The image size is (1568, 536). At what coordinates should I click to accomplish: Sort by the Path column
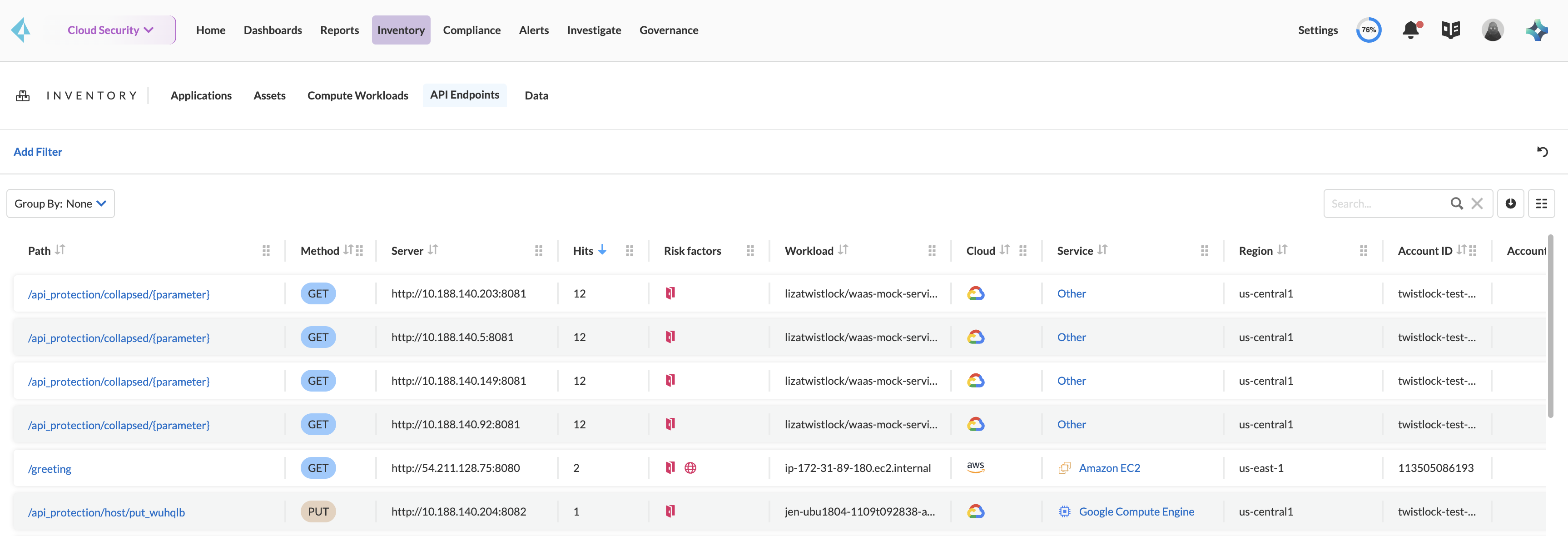[x=60, y=249]
